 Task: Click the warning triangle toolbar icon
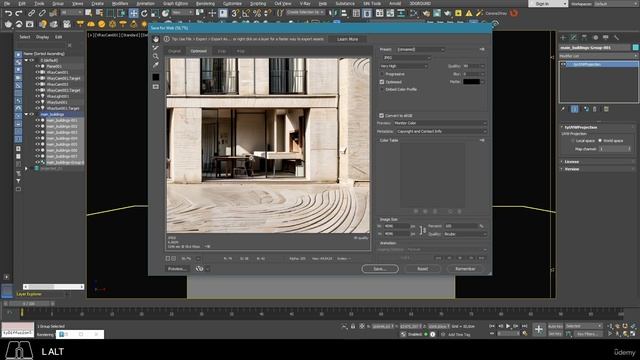pos(469,13)
